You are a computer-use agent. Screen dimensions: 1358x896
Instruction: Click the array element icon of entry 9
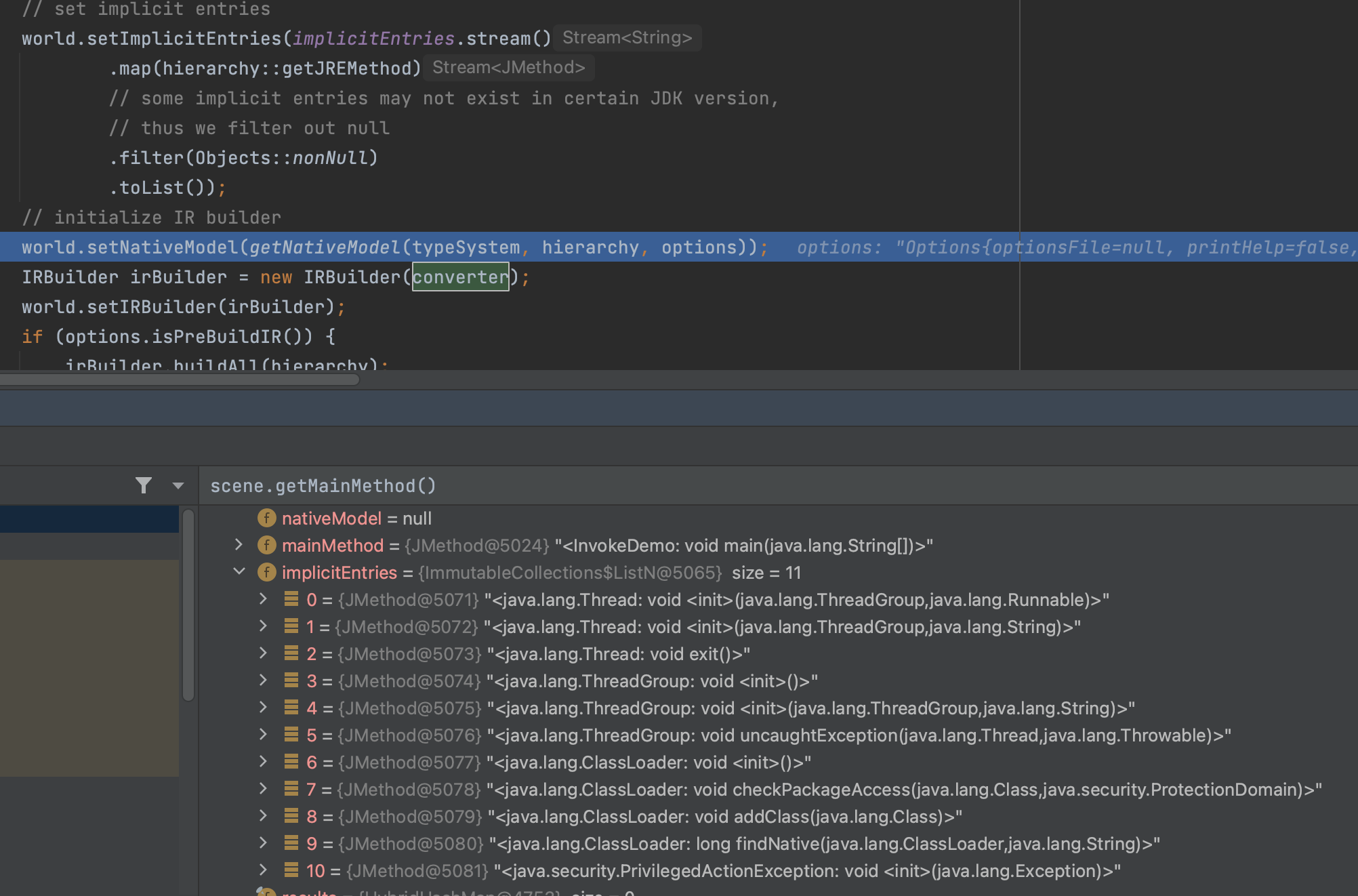coord(291,843)
